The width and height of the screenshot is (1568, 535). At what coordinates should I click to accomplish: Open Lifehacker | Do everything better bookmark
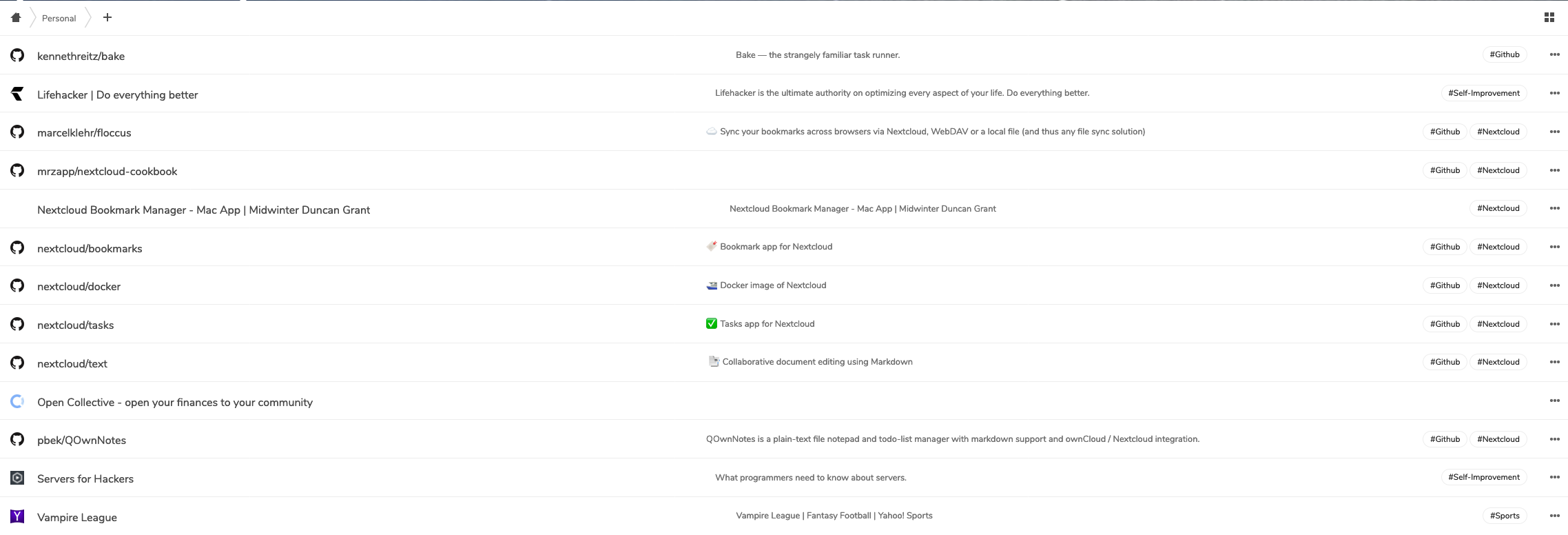click(x=117, y=95)
